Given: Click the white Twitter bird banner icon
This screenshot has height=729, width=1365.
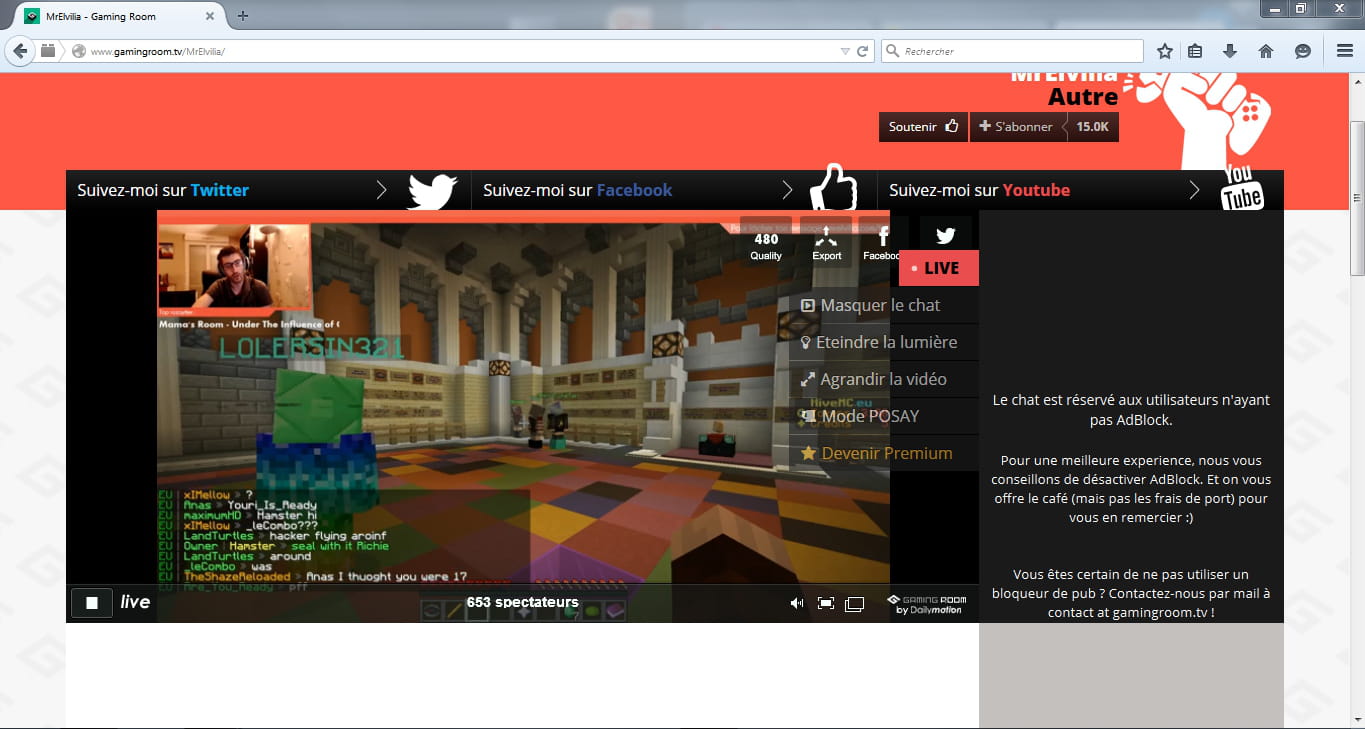Looking at the screenshot, I should [432, 190].
